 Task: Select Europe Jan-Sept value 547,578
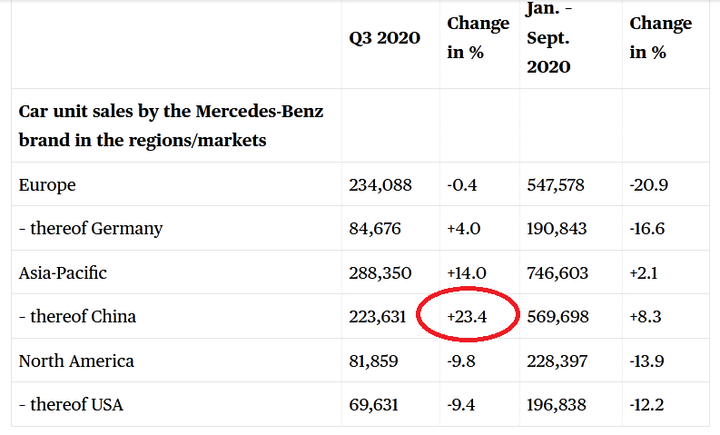(x=555, y=185)
